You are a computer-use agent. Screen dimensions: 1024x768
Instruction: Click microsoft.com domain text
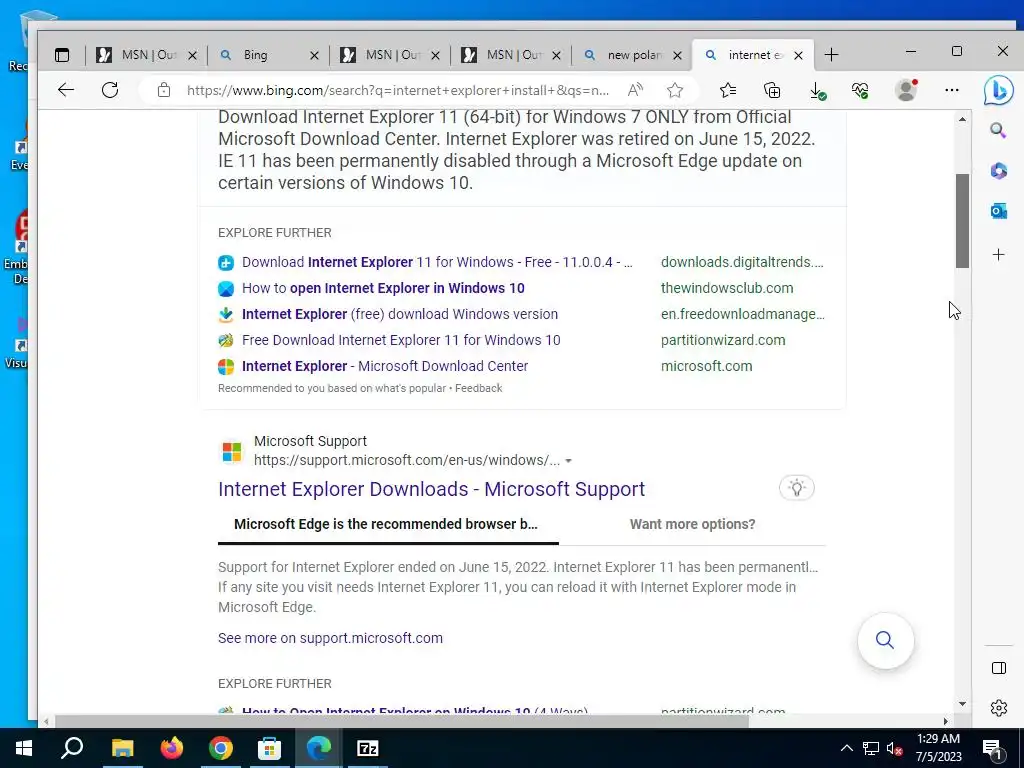pos(707,366)
